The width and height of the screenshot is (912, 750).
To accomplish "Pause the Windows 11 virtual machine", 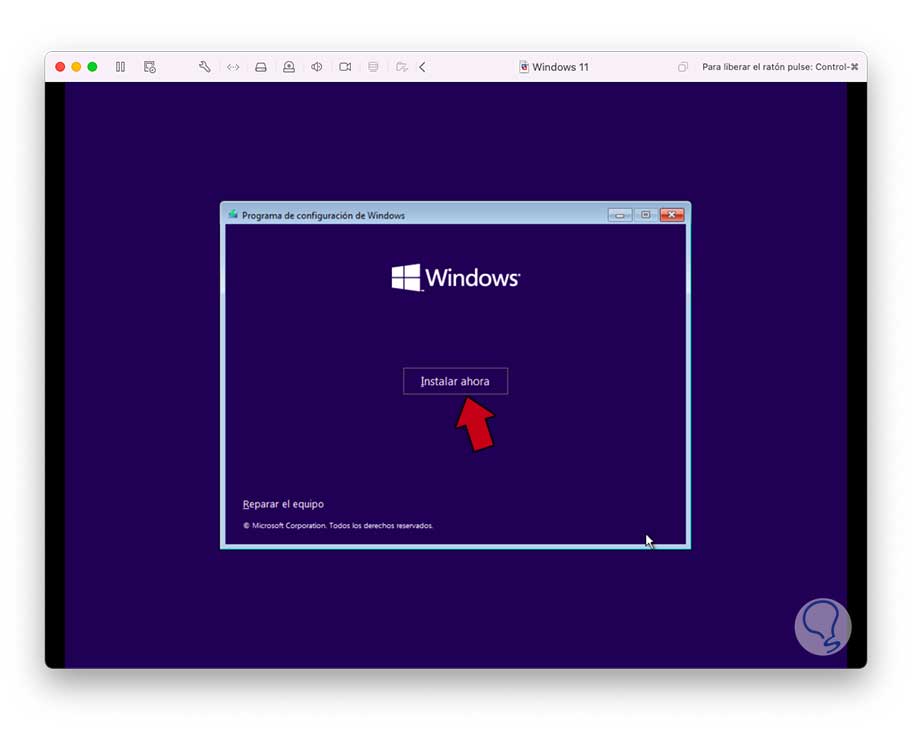I will click(x=120, y=67).
